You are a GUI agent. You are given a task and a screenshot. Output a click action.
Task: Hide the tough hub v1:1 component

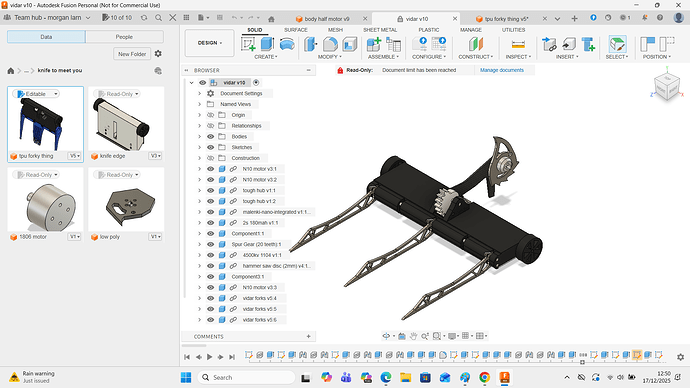210,190
